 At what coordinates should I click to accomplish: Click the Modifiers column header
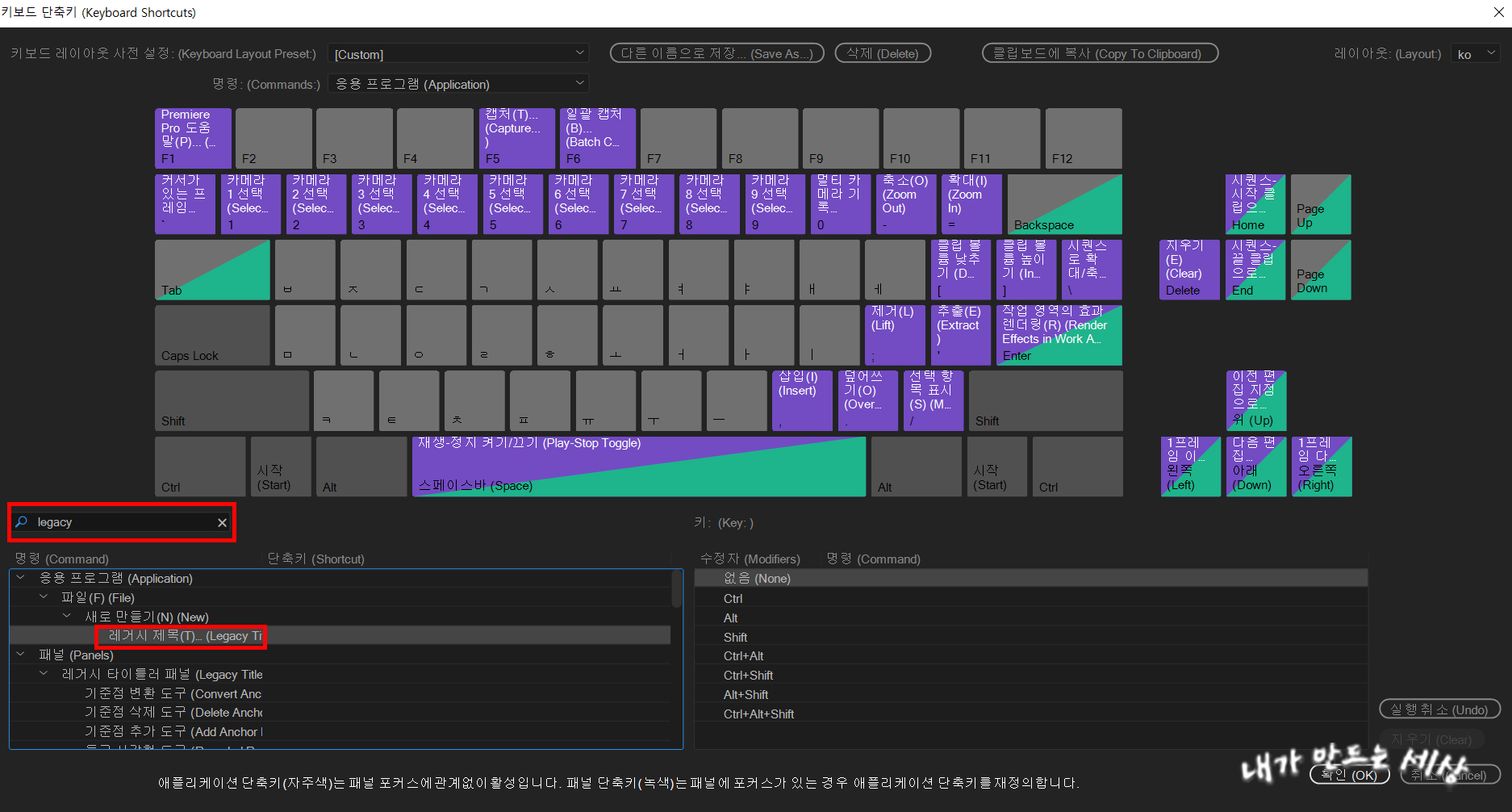click(750, 559)
